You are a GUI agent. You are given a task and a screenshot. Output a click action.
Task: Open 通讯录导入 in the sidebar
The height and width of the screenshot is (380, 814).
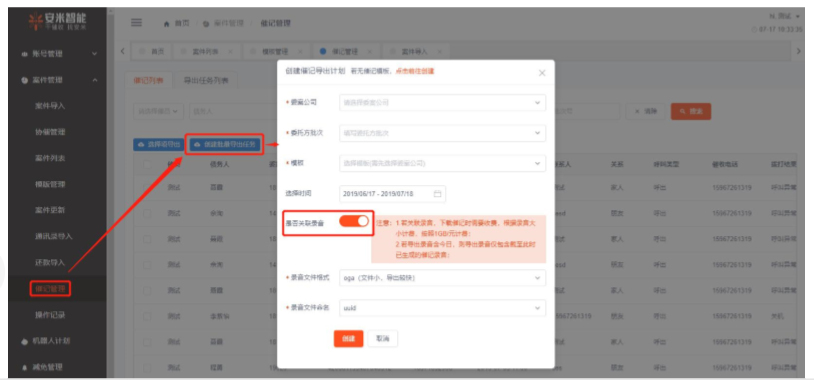(54, 236)
